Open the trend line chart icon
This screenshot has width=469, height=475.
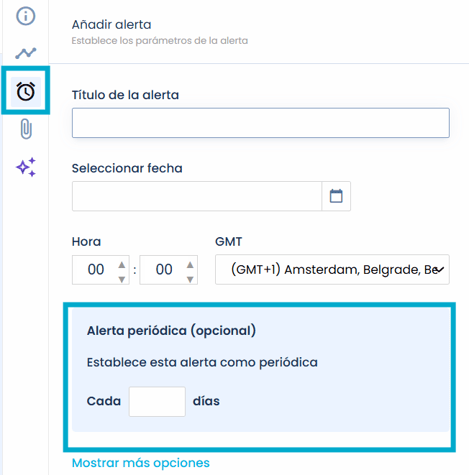[26, 53]
